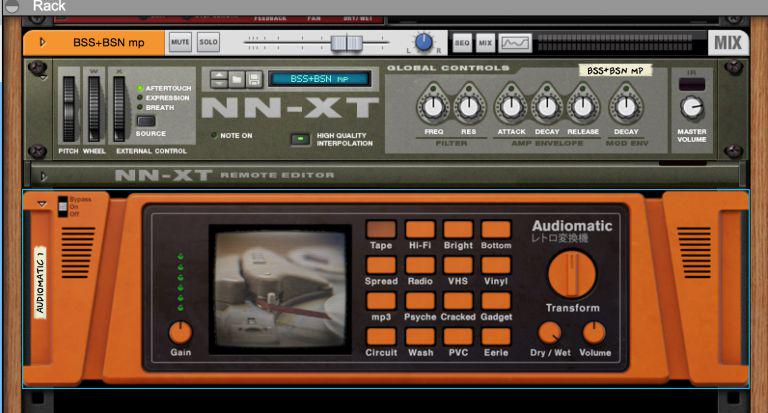
Task: Select the Bright preset button
Action: click(x=458, y=229)
